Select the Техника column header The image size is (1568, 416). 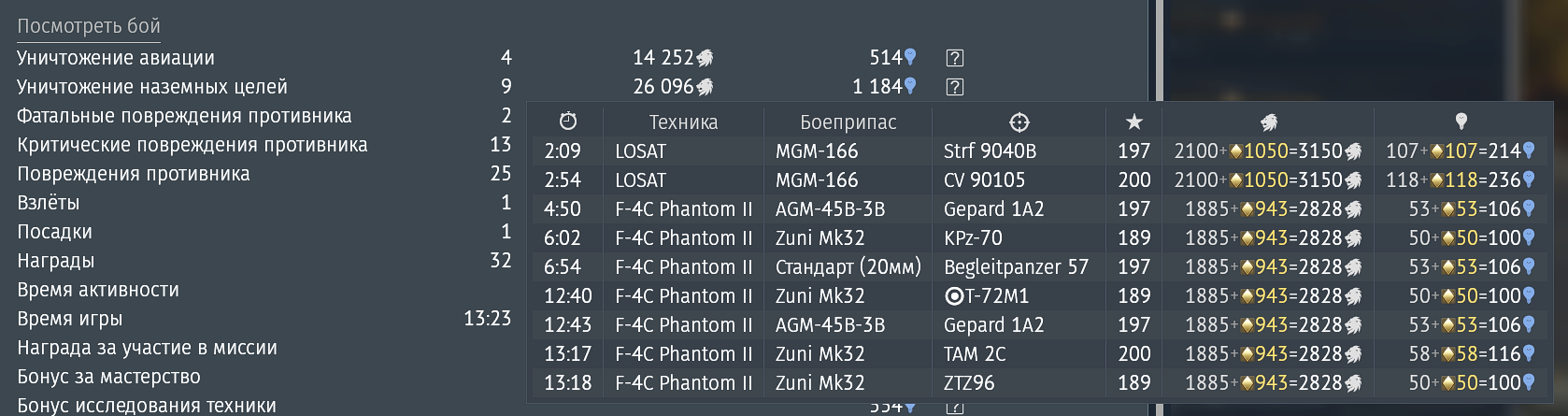[x=683, y=122]
